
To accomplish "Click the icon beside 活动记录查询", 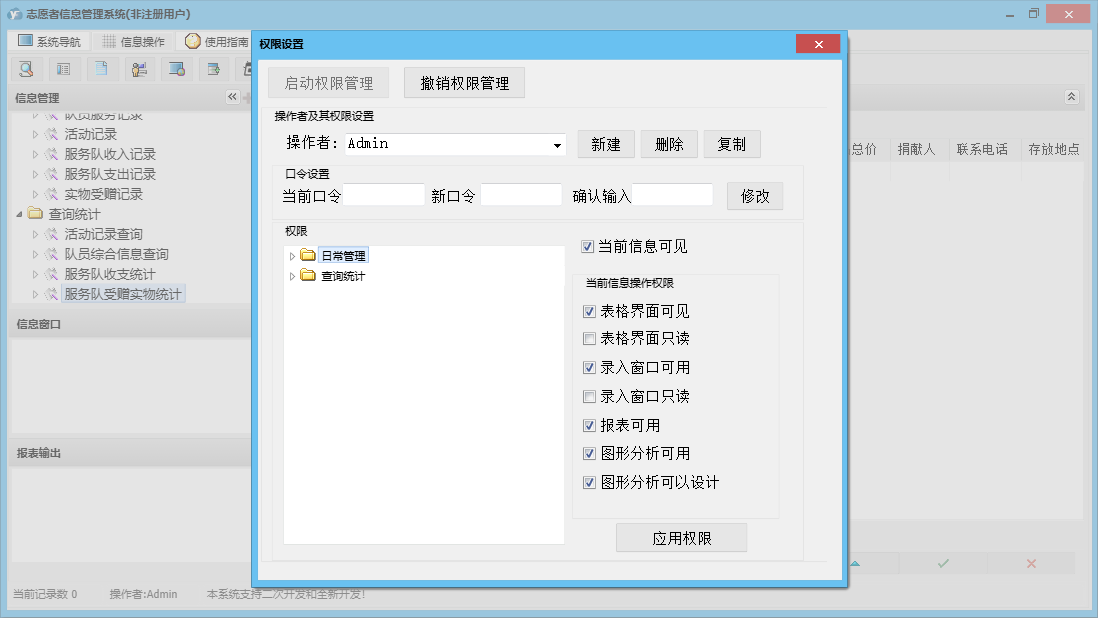I will coord(52,234).
